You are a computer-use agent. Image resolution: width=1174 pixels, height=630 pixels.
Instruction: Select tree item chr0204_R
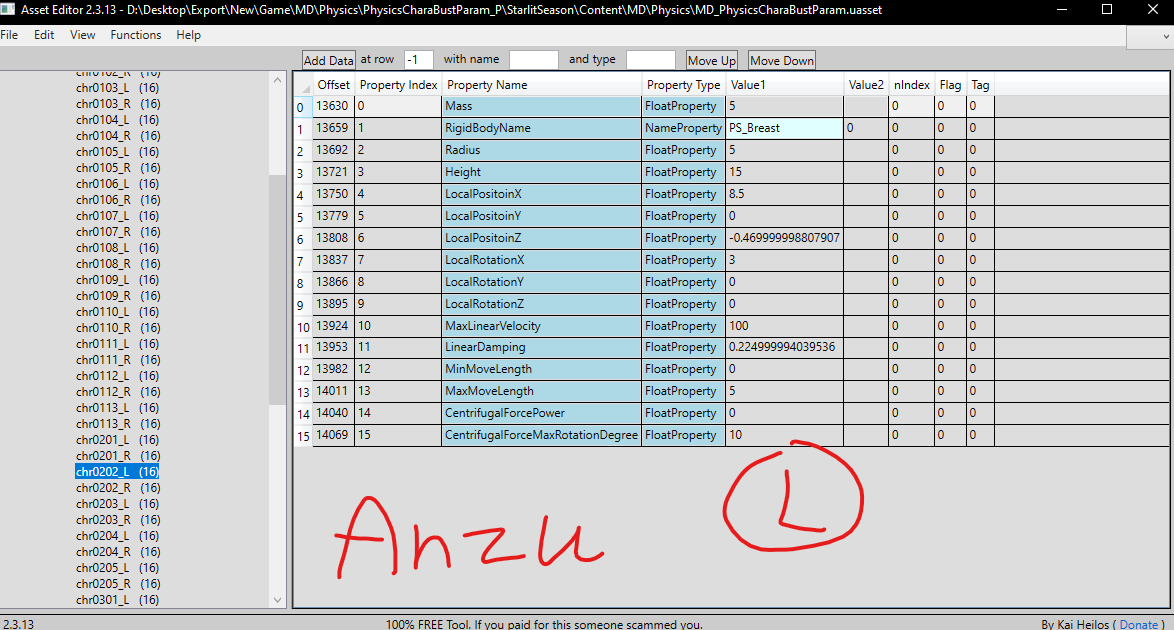point(118,552)
